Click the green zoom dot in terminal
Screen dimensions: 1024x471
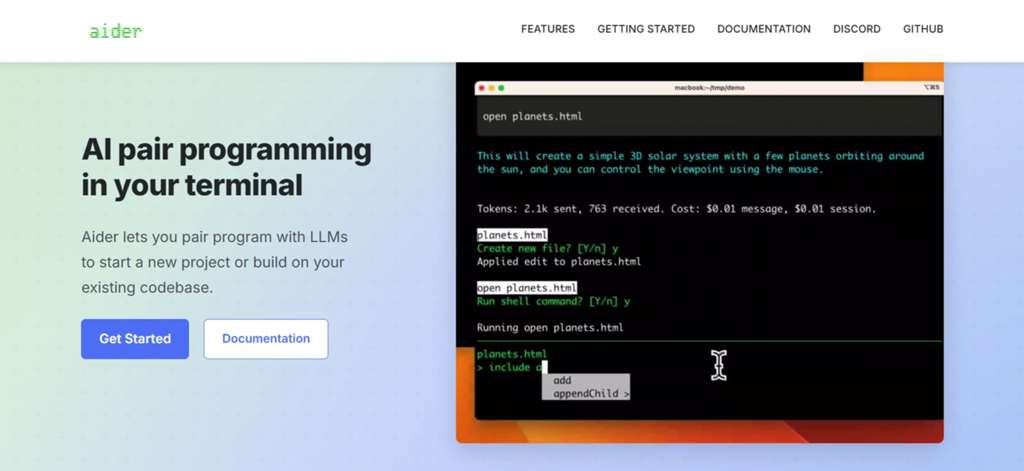click(502, 88)
